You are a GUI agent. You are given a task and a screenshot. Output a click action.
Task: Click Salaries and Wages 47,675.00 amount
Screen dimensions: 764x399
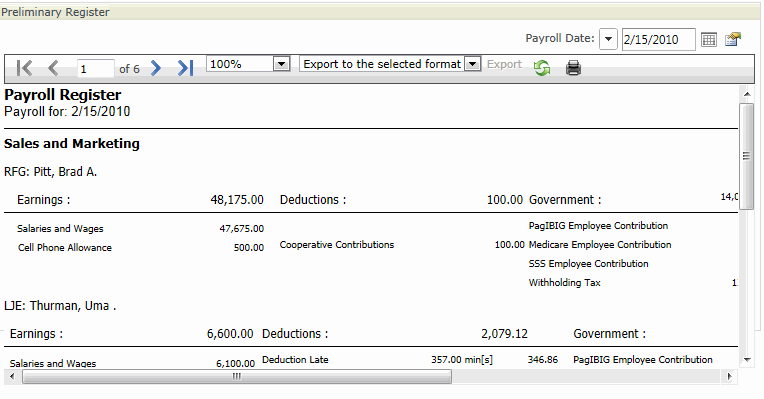(x=242, y=228)
